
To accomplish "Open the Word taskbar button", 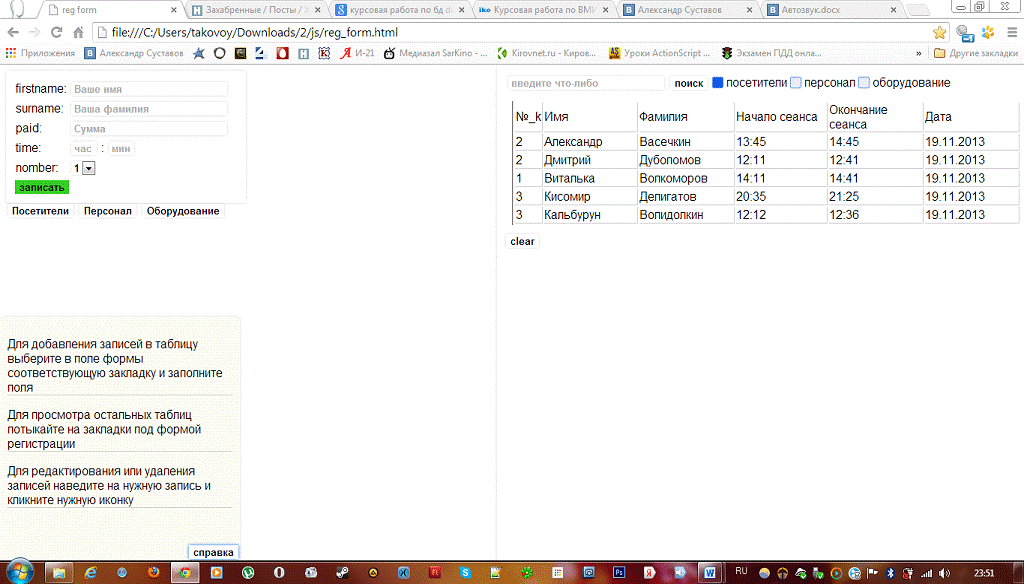I will coord(709,572).
